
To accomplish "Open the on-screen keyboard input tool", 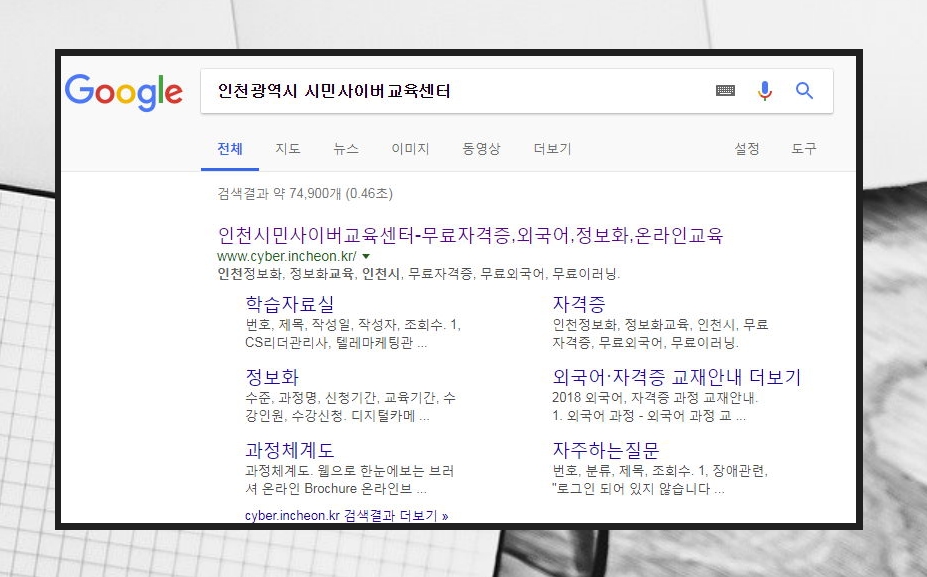I will [x=725, y=90].
